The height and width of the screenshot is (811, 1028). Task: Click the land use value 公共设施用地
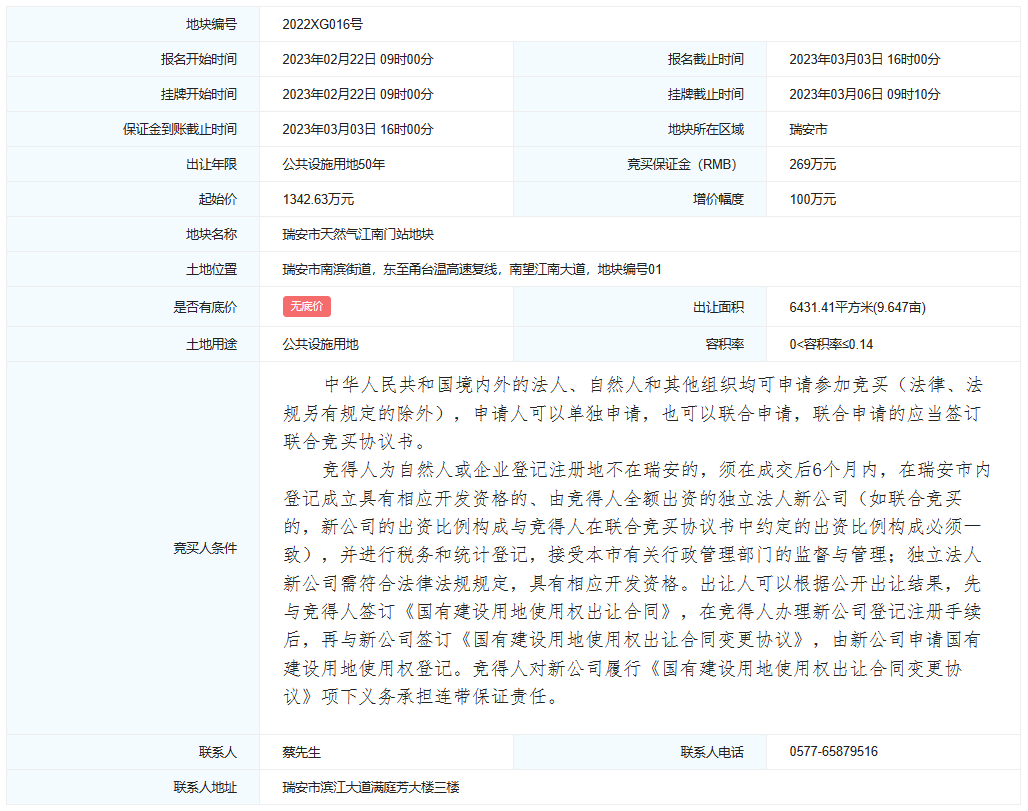320,344
